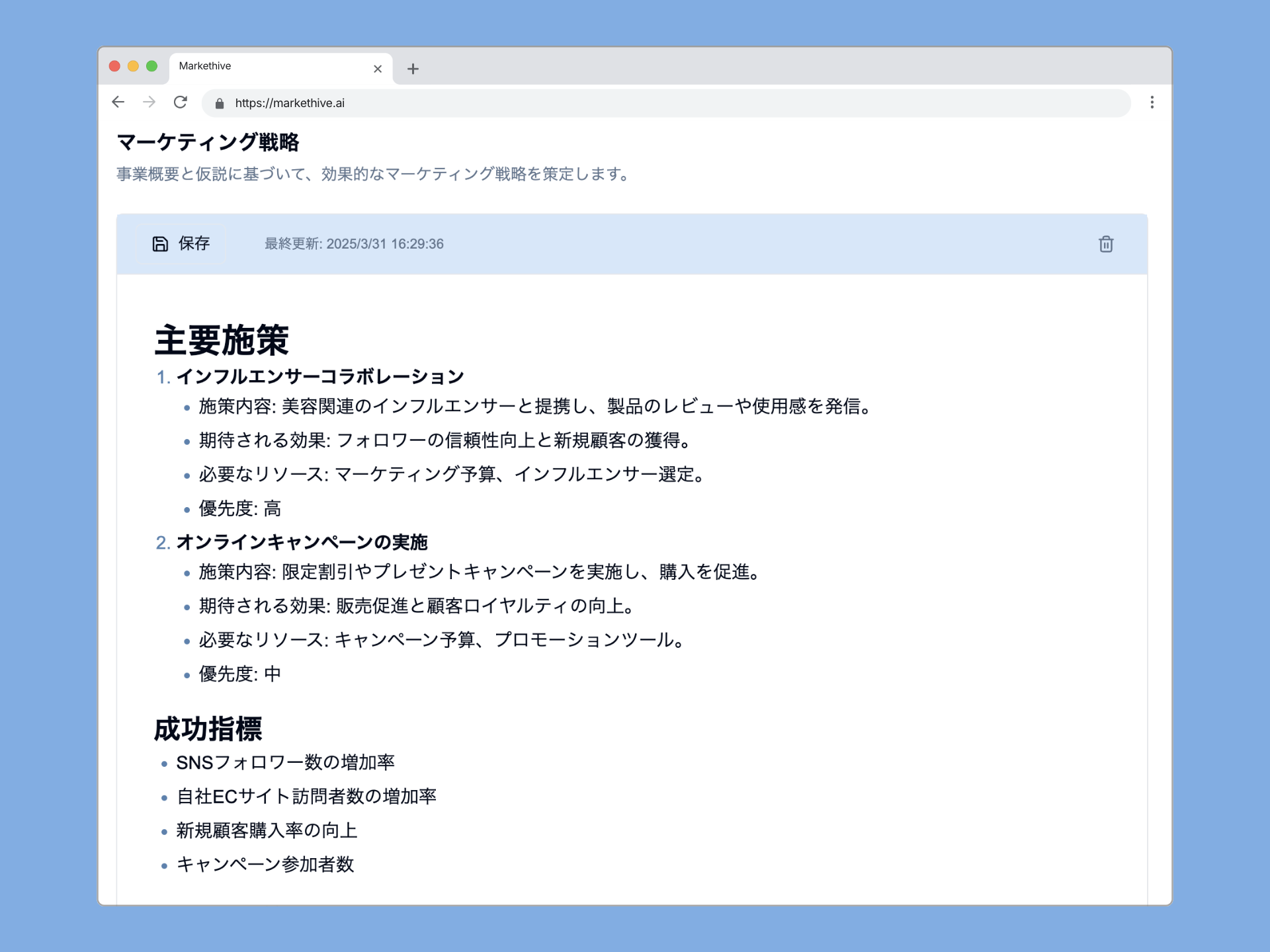Click the back navigation arrow
This screenshot has width=1270, height=952.
click(118, 102)
